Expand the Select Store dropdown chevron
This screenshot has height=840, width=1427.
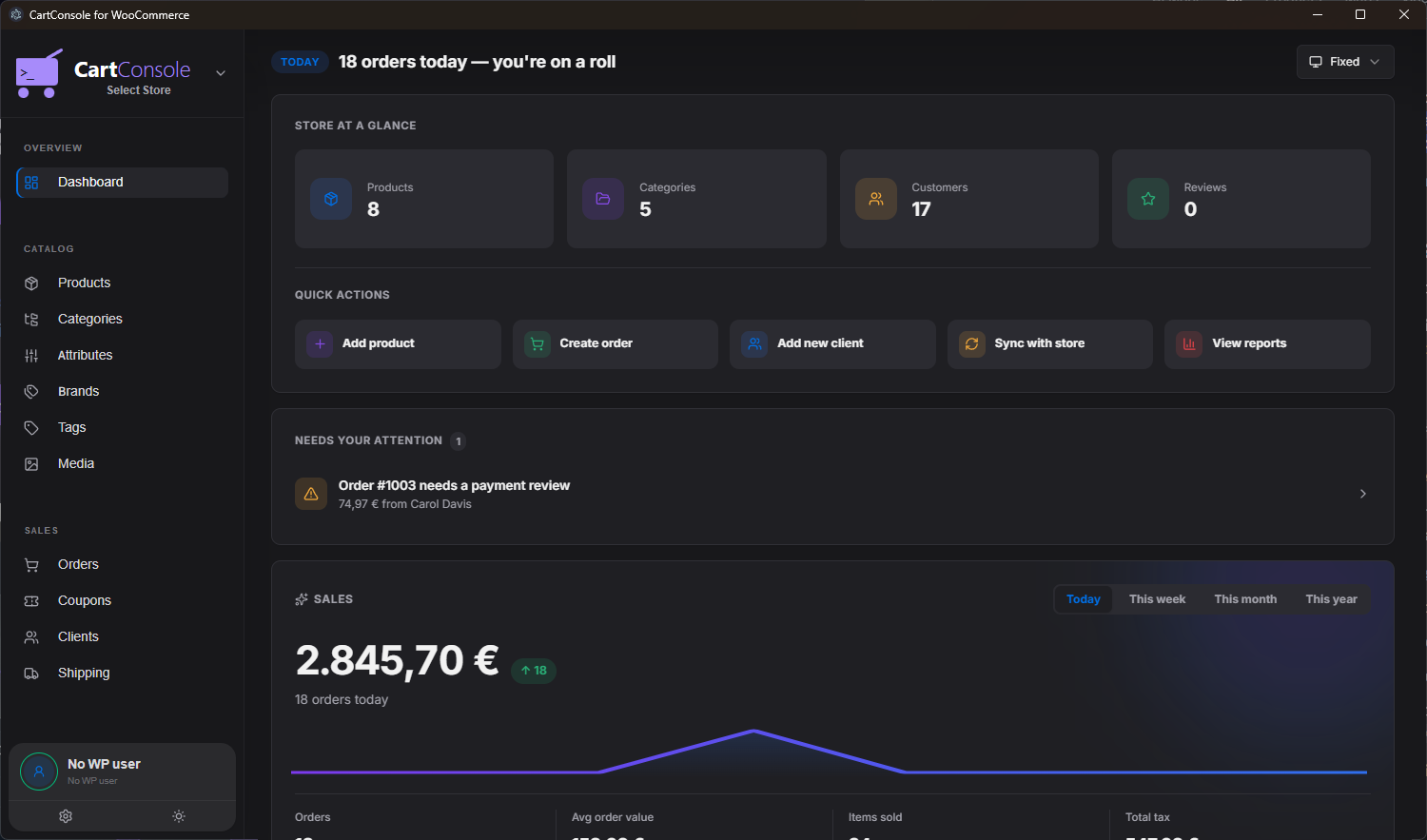click(x=221, y=73)
